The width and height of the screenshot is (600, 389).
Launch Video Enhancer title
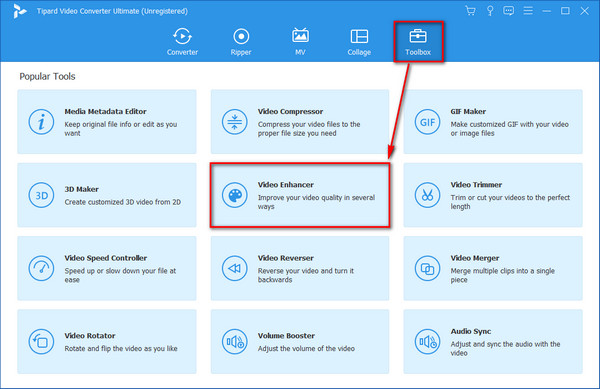(285, 185)
